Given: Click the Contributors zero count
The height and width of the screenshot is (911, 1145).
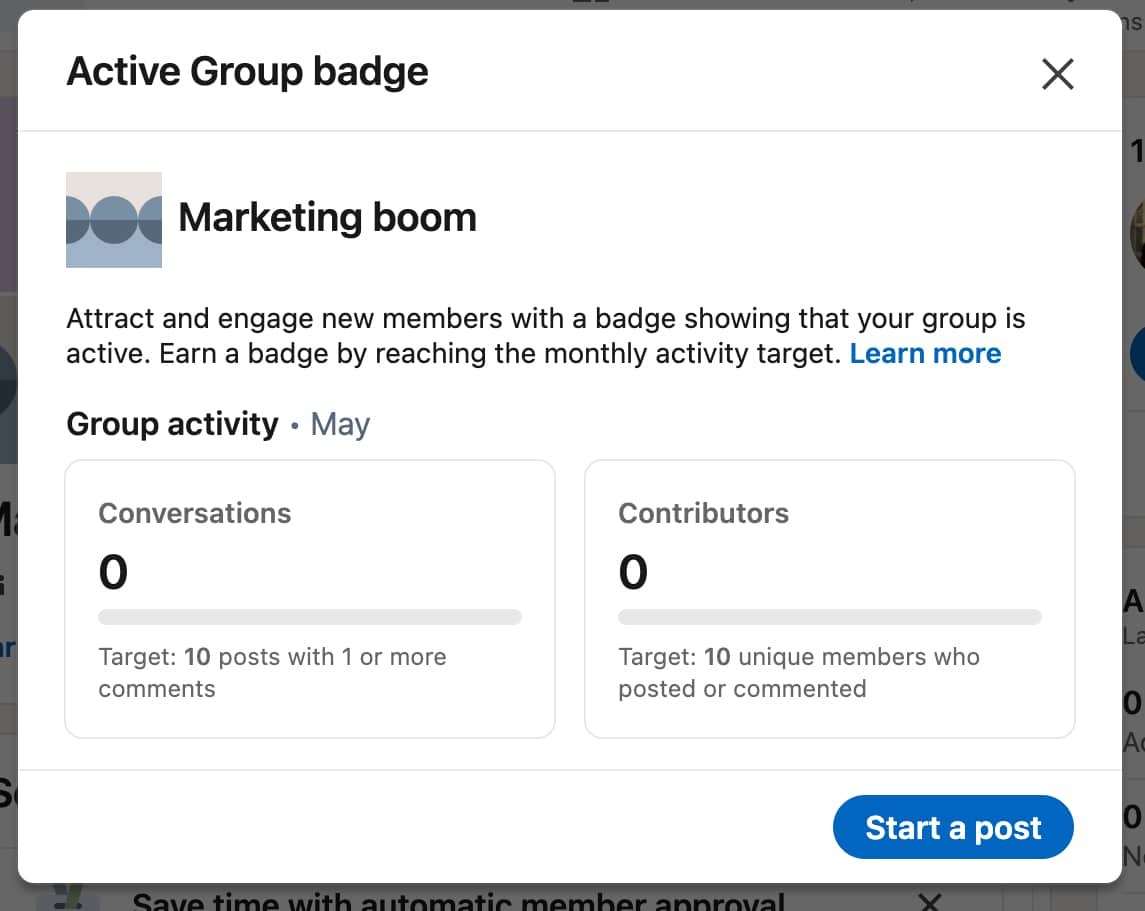Looking at the screenshot, I should pos(632,570).
